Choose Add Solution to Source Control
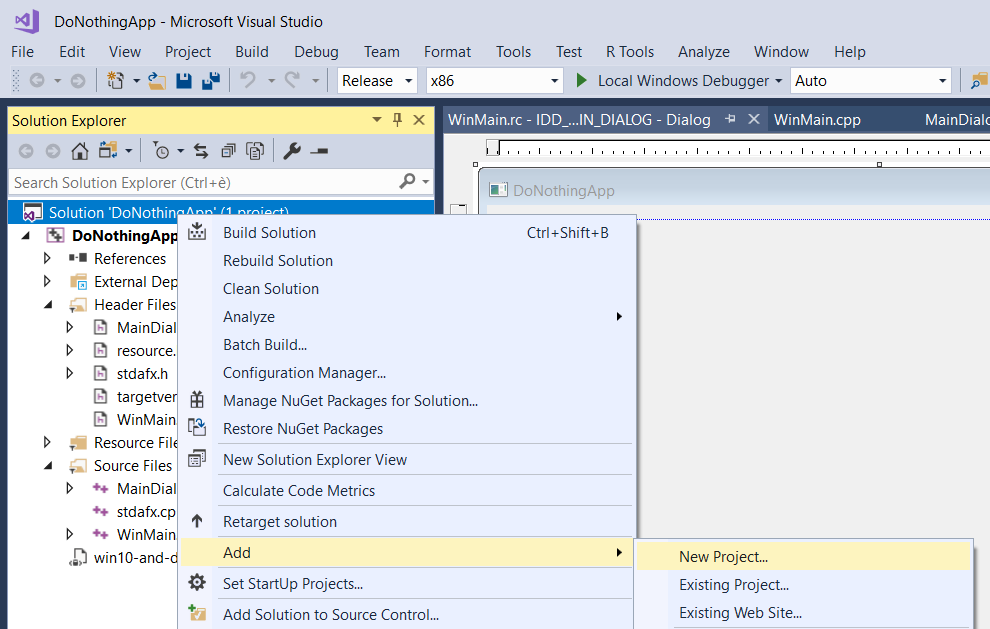Image resolution: width=990 pixels, height=629 pixels. point(407,614)
